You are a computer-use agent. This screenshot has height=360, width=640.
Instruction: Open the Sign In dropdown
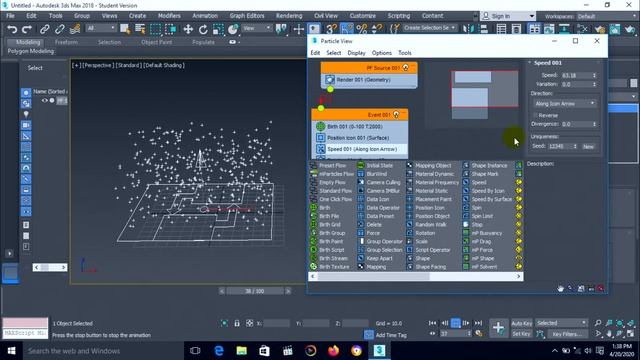[508, 16]
